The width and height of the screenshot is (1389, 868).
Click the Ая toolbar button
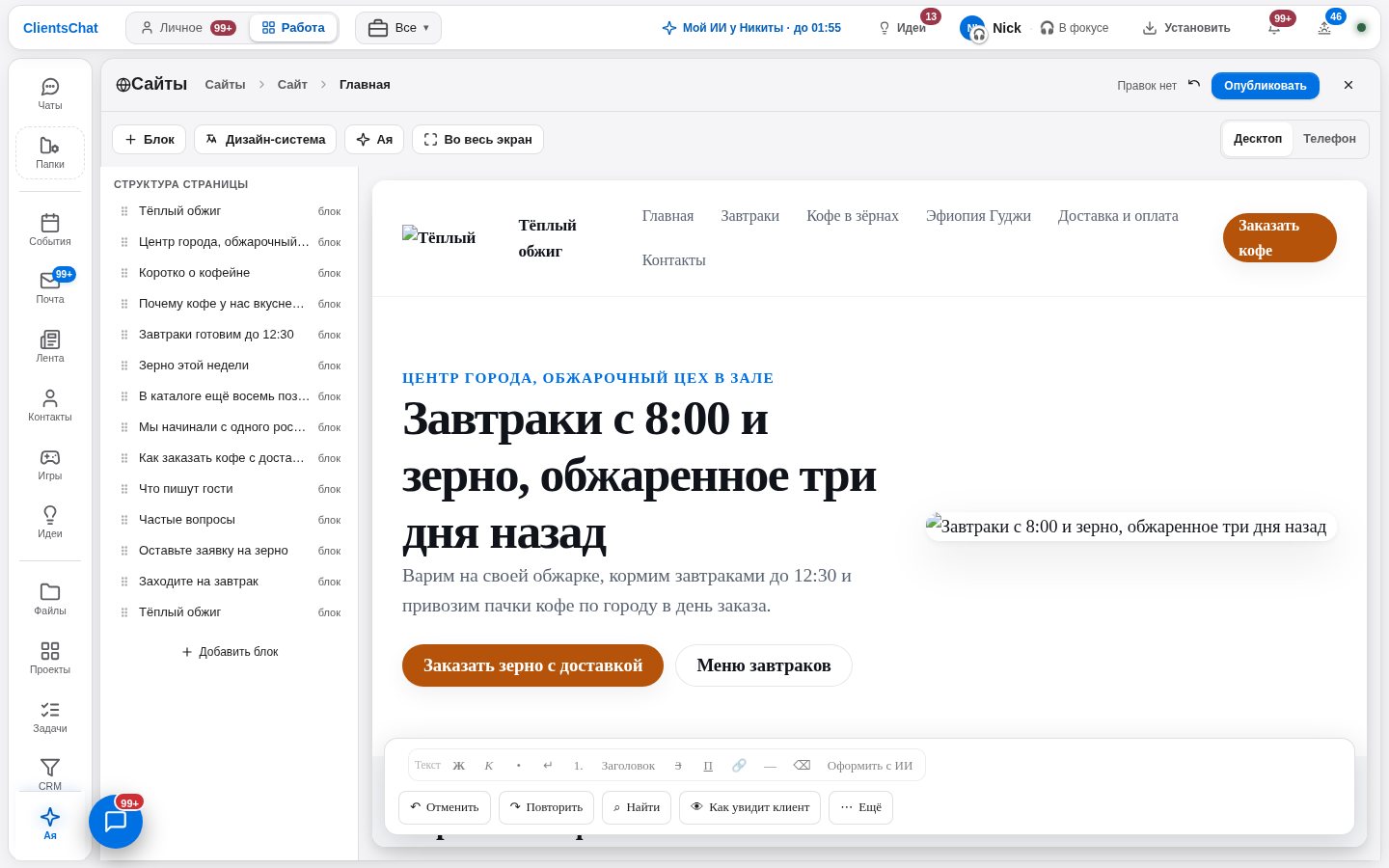pyautogui.click(x=374, y=139)
